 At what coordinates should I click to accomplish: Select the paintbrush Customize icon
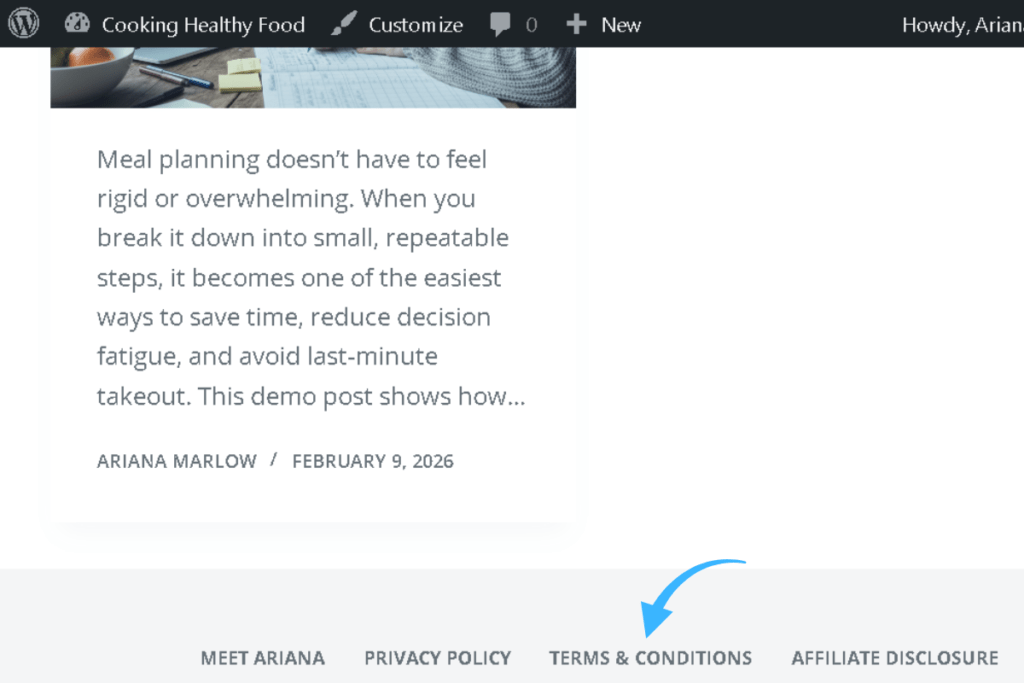[x=345, y=23]
